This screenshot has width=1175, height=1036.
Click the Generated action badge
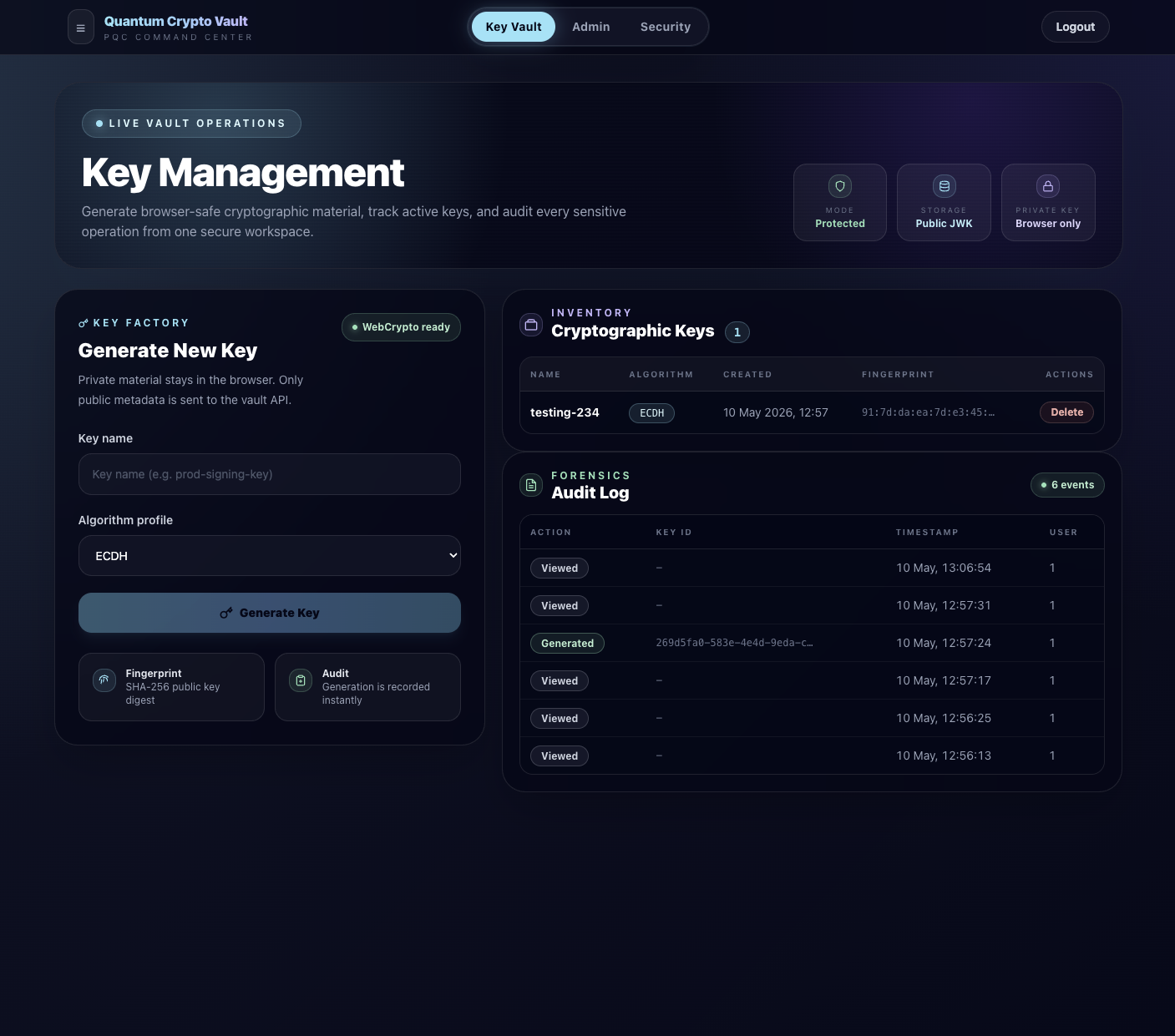pyautogui.click(x=568, y=644)
